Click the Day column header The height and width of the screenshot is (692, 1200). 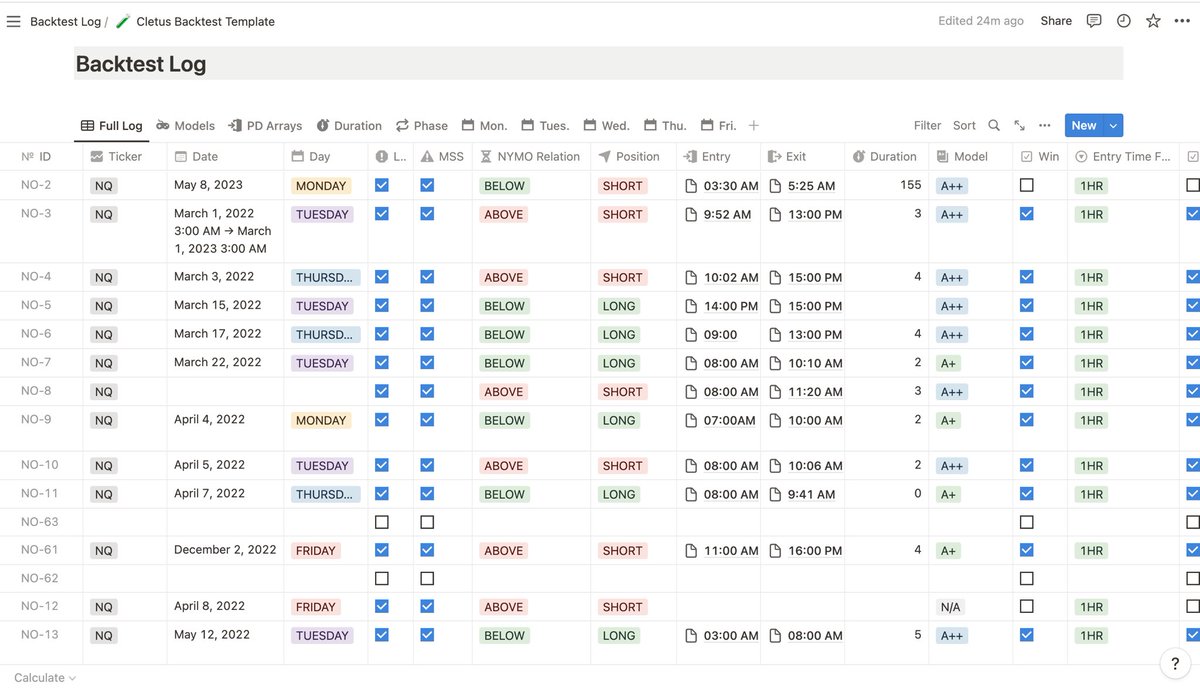tap(325, 156)
